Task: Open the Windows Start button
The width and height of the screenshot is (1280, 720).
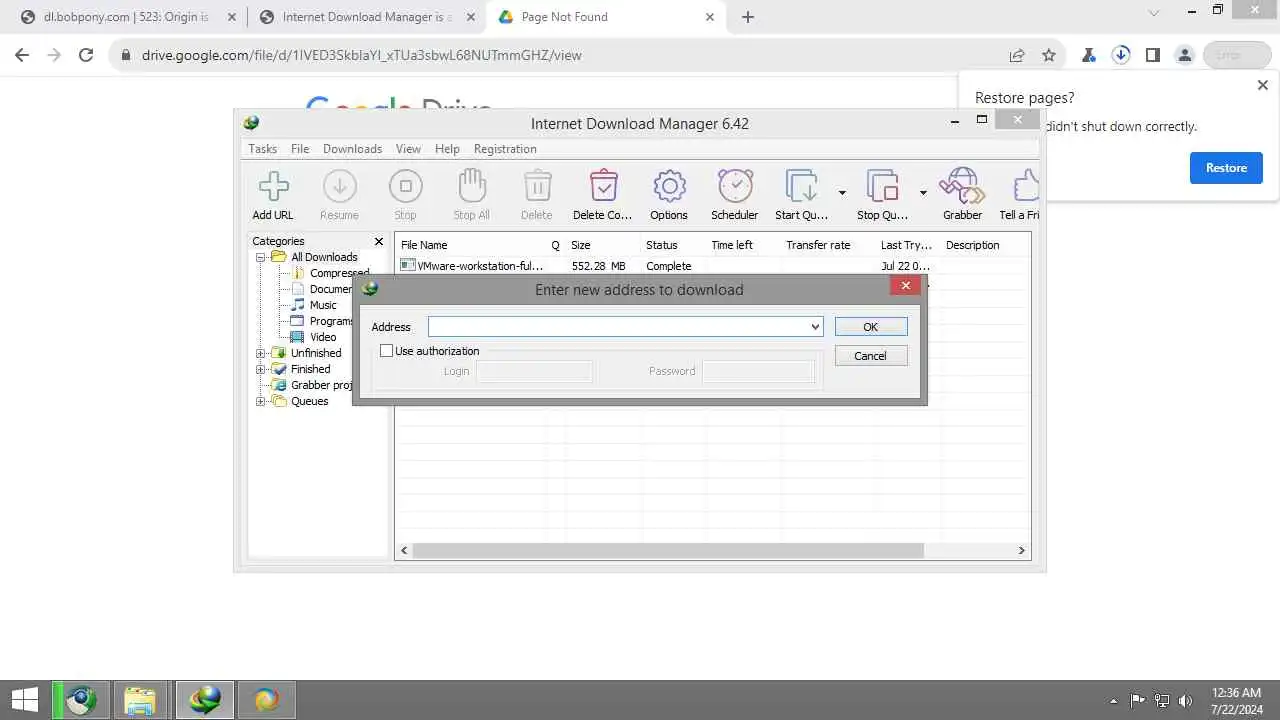Action: (25, 700)
